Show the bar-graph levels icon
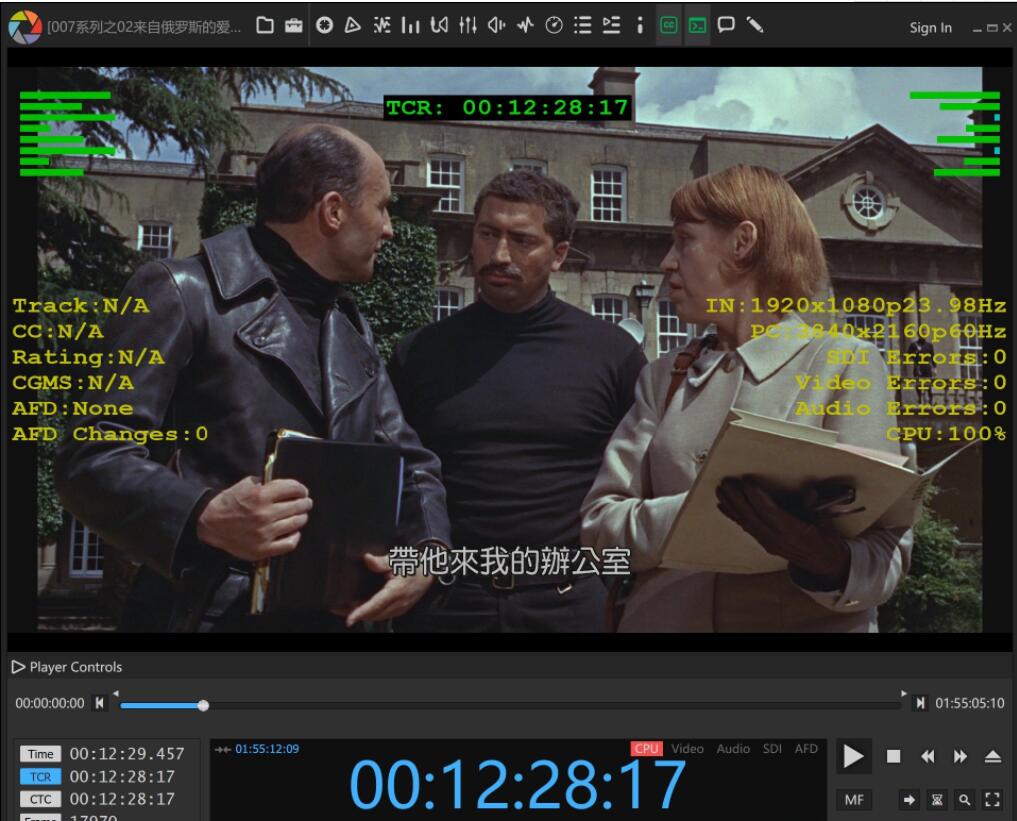This screenshot has height=821, width=1017. (410, 25)
